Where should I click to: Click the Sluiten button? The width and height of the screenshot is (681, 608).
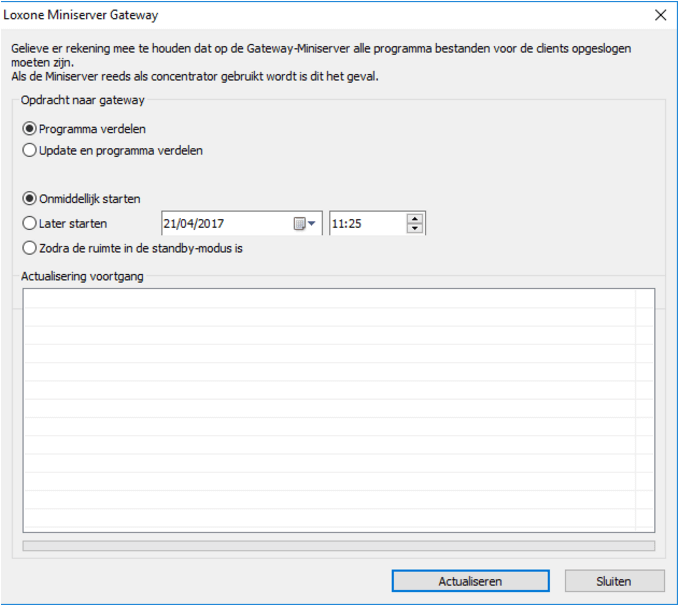click(x=614, y=581)
